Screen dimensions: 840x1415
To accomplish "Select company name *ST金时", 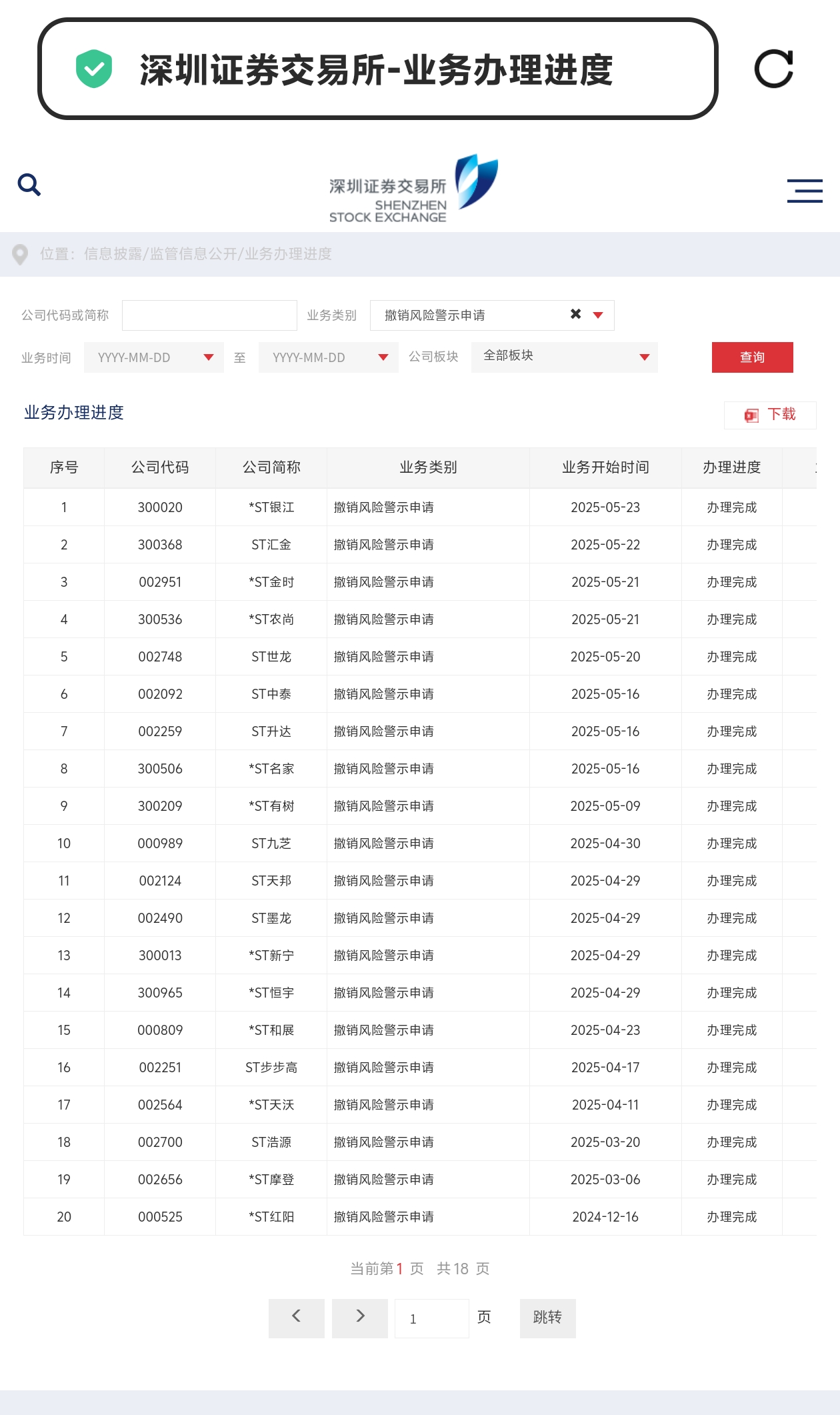I will pos(271,582).
